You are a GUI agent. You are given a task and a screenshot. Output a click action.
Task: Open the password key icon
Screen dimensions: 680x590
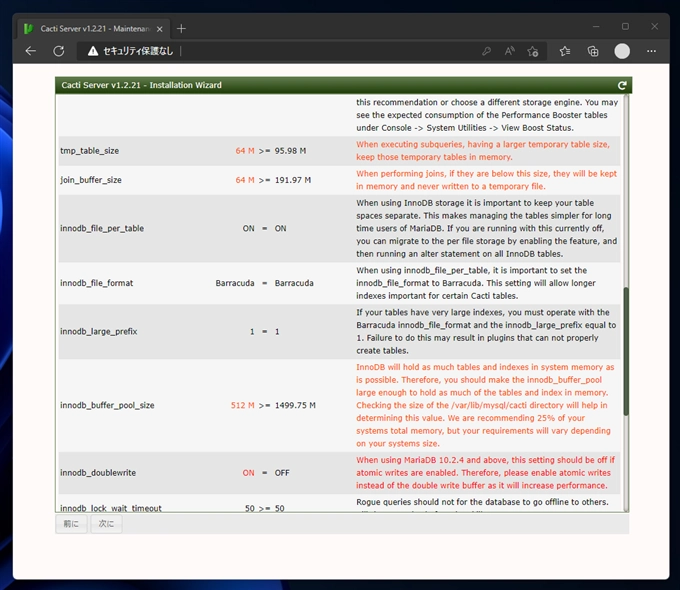click(x=486, y=51)
